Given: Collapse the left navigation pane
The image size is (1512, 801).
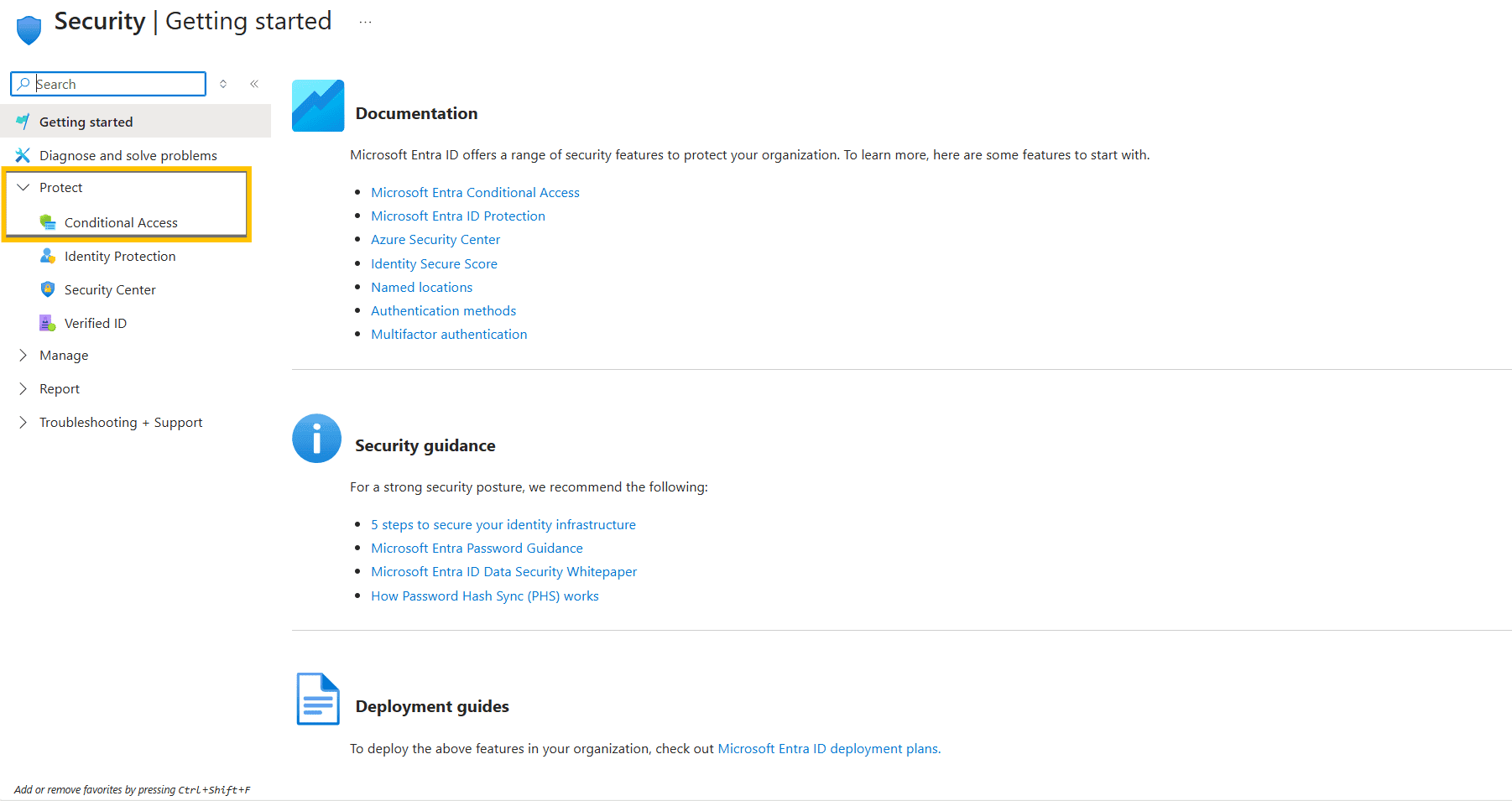Looking at the screenshot, I should coord(254,83).
